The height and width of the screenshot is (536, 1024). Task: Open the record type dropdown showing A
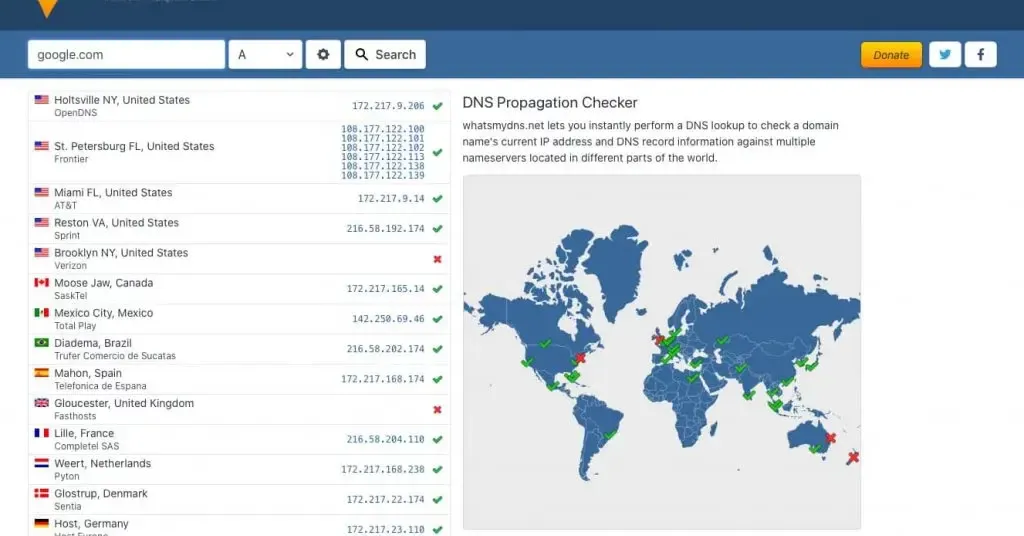coord(265,55)
